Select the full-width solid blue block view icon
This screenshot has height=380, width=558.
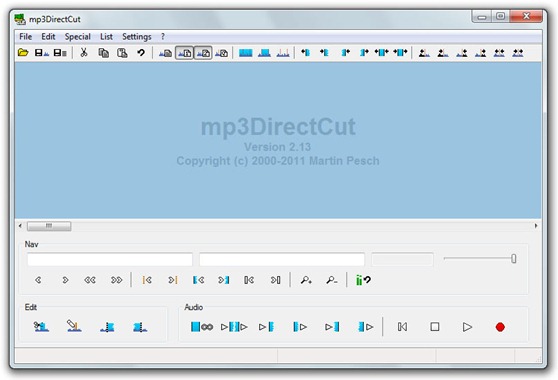[x=246, y=53]
